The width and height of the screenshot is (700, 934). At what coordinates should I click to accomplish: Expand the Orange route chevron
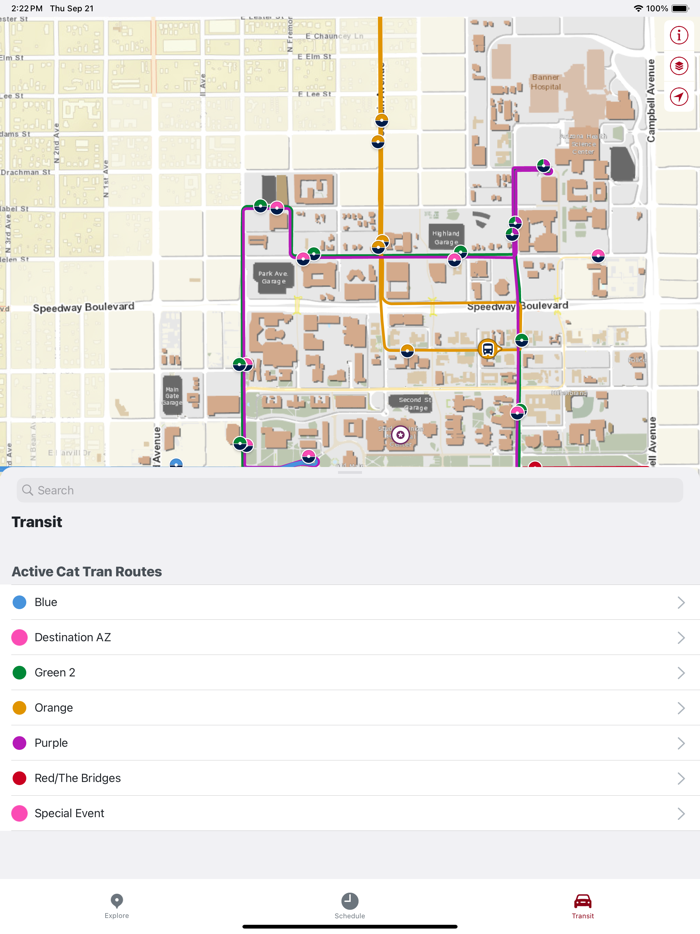[681, 708]
